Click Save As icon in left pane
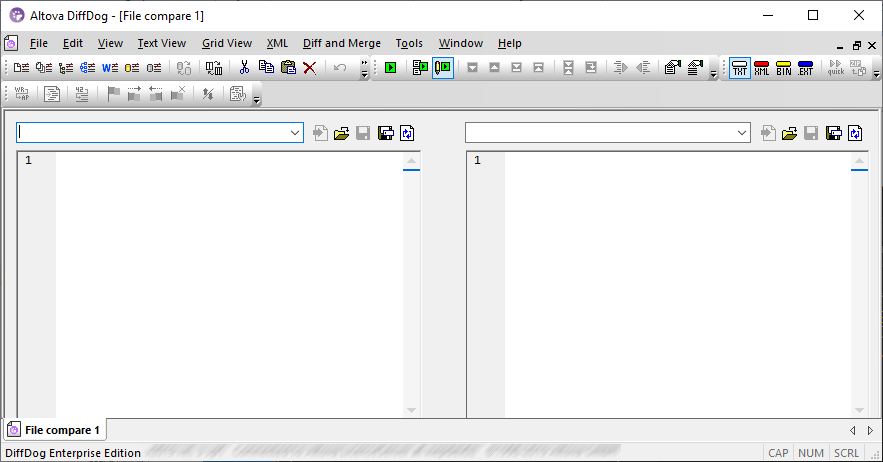Viewport: 883px width, 462px height. coord(386,133)
